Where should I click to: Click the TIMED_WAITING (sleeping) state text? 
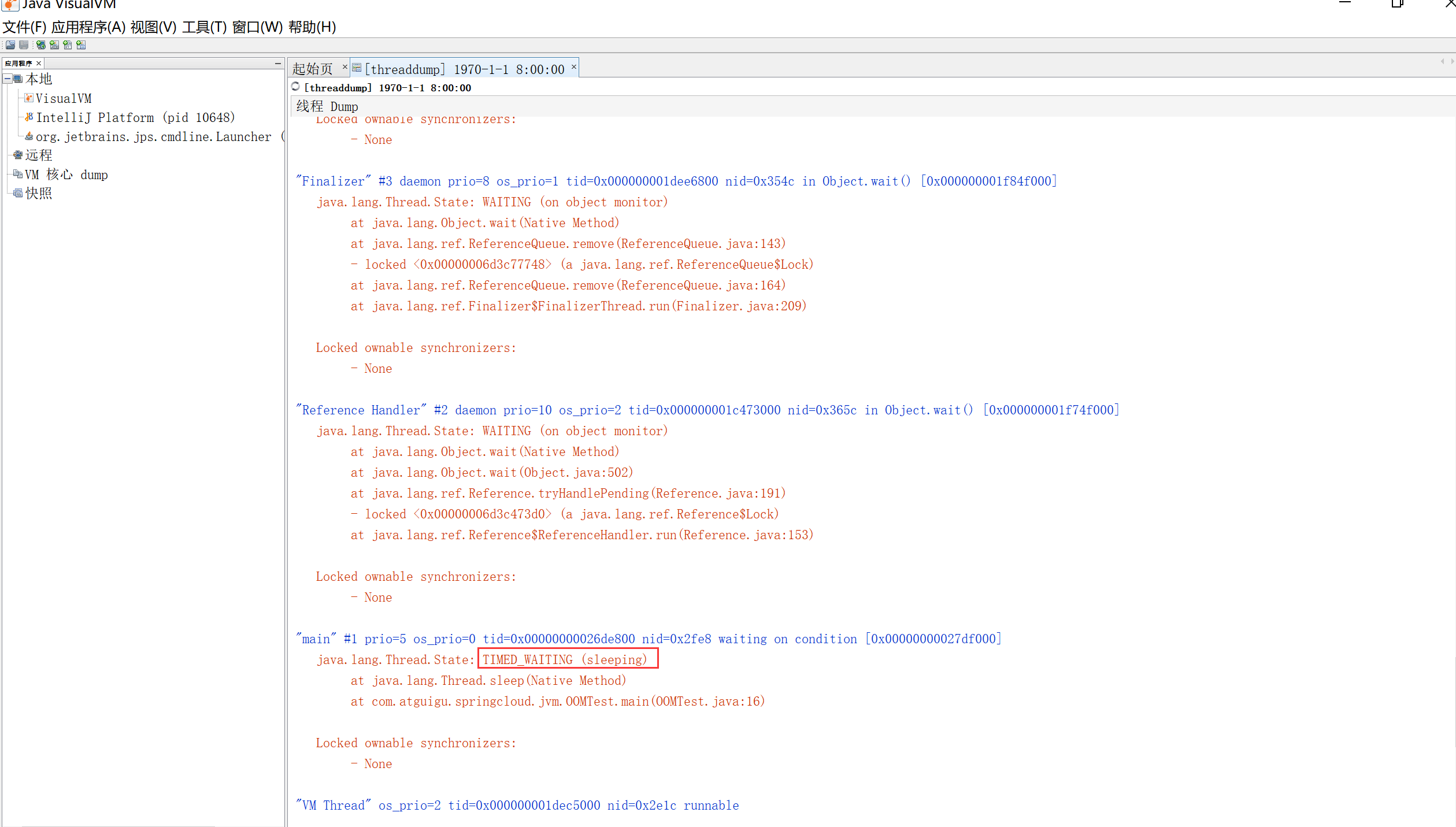(565, 659)
